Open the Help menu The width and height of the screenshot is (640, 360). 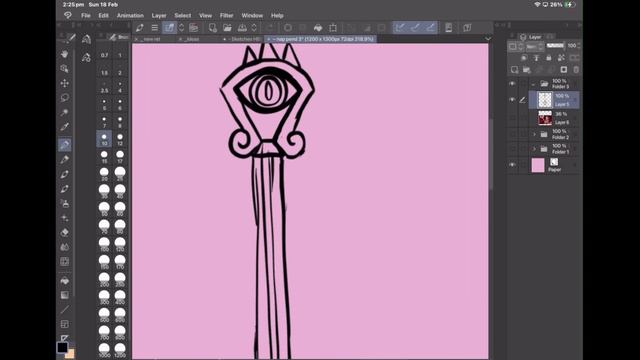point(277,16)
